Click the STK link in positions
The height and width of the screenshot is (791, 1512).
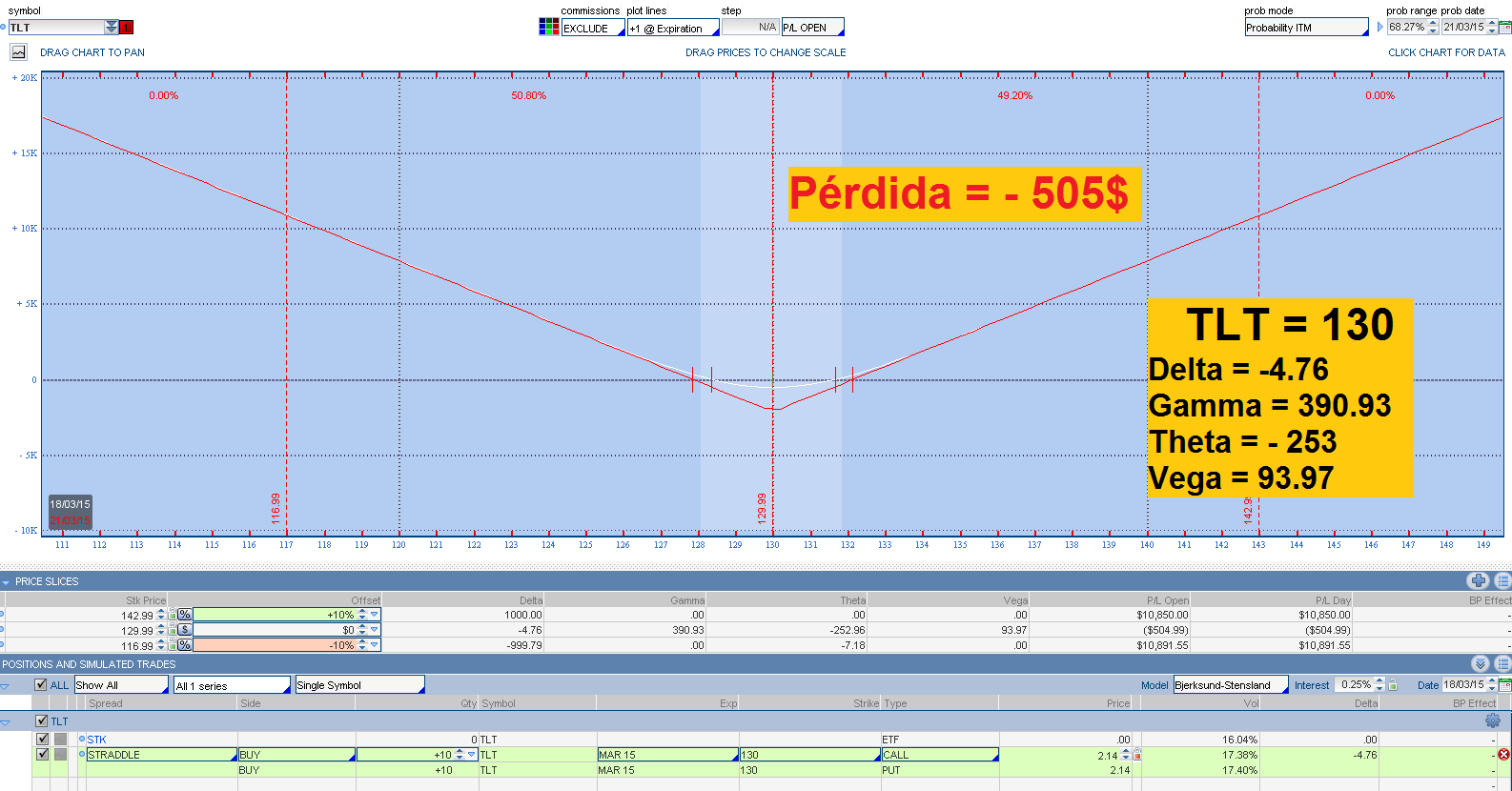(x=97, y=740)
